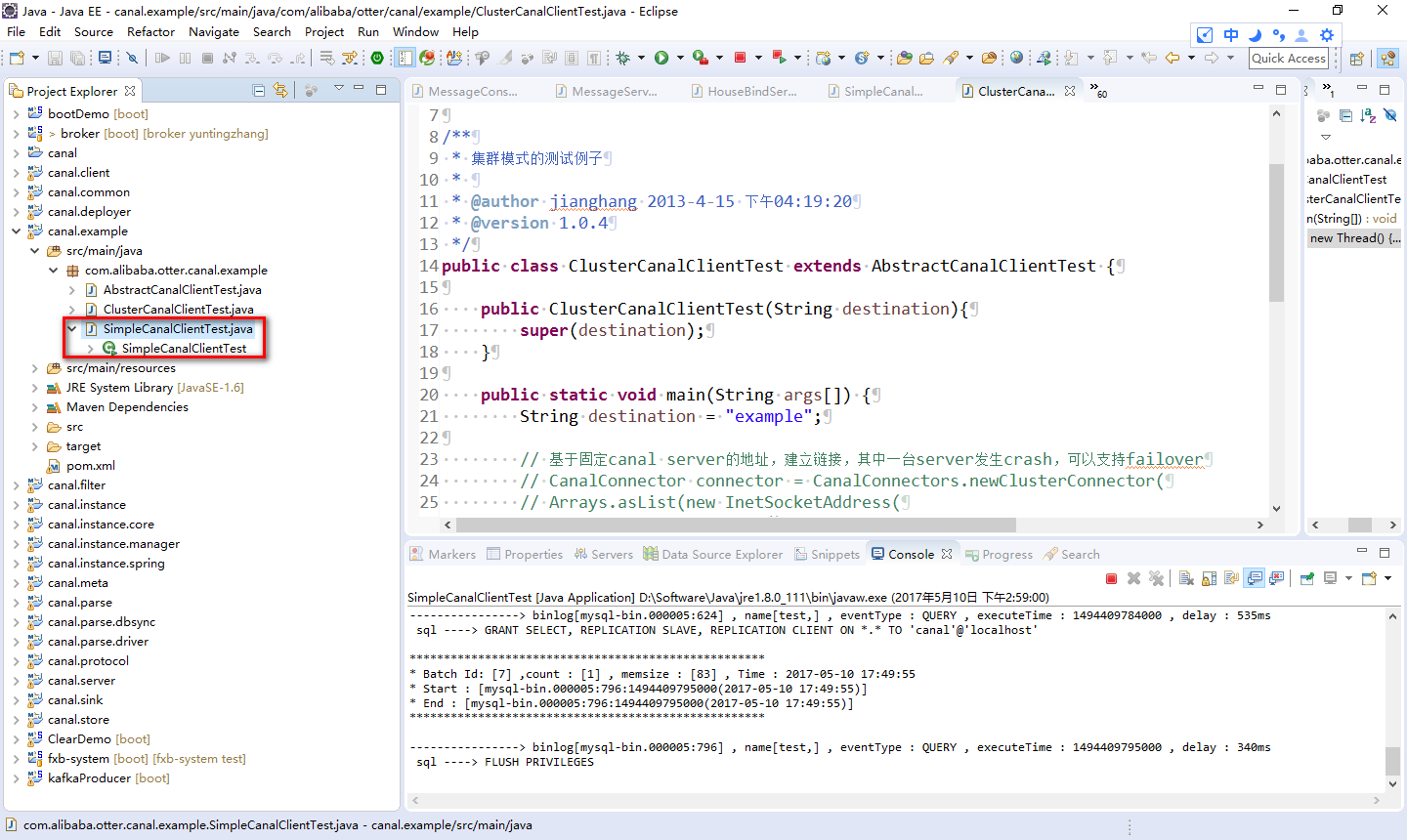The width and height of the screenshot is (1407, 840).
Task: Clear the Console output
Action: pos(1186,578)
